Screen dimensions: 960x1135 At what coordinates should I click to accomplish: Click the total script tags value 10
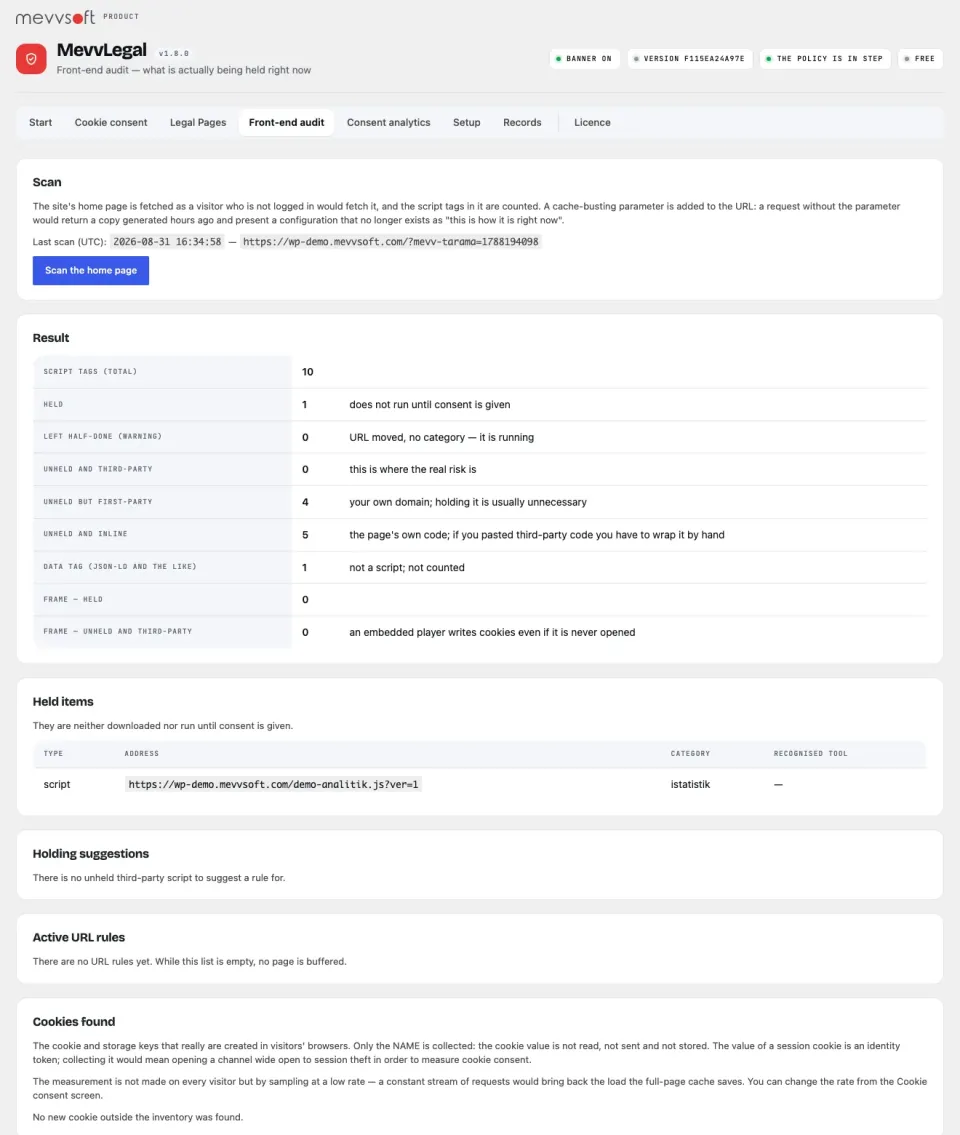[x=308, y=371]
